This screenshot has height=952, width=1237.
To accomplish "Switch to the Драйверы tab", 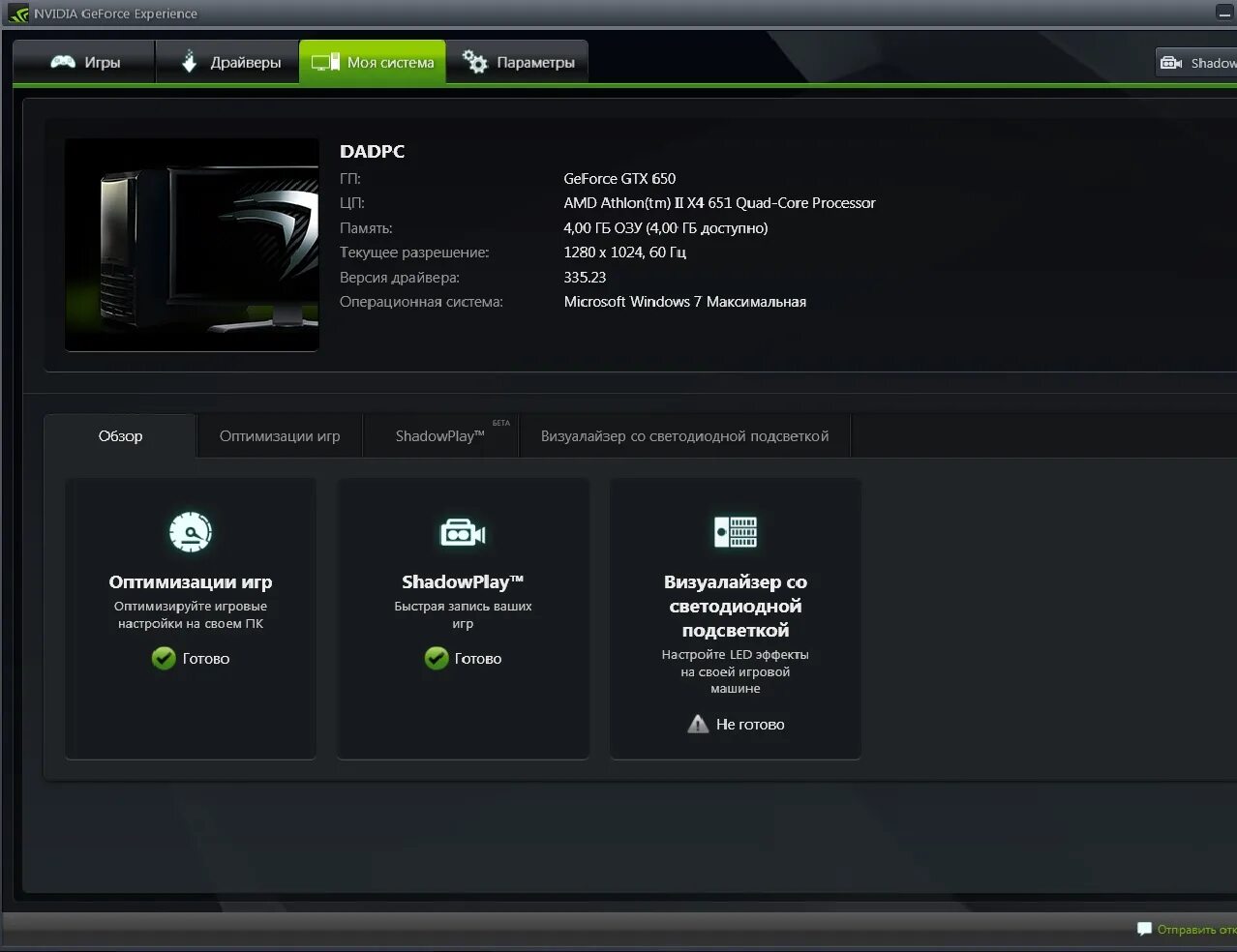I will pos(227,62).
